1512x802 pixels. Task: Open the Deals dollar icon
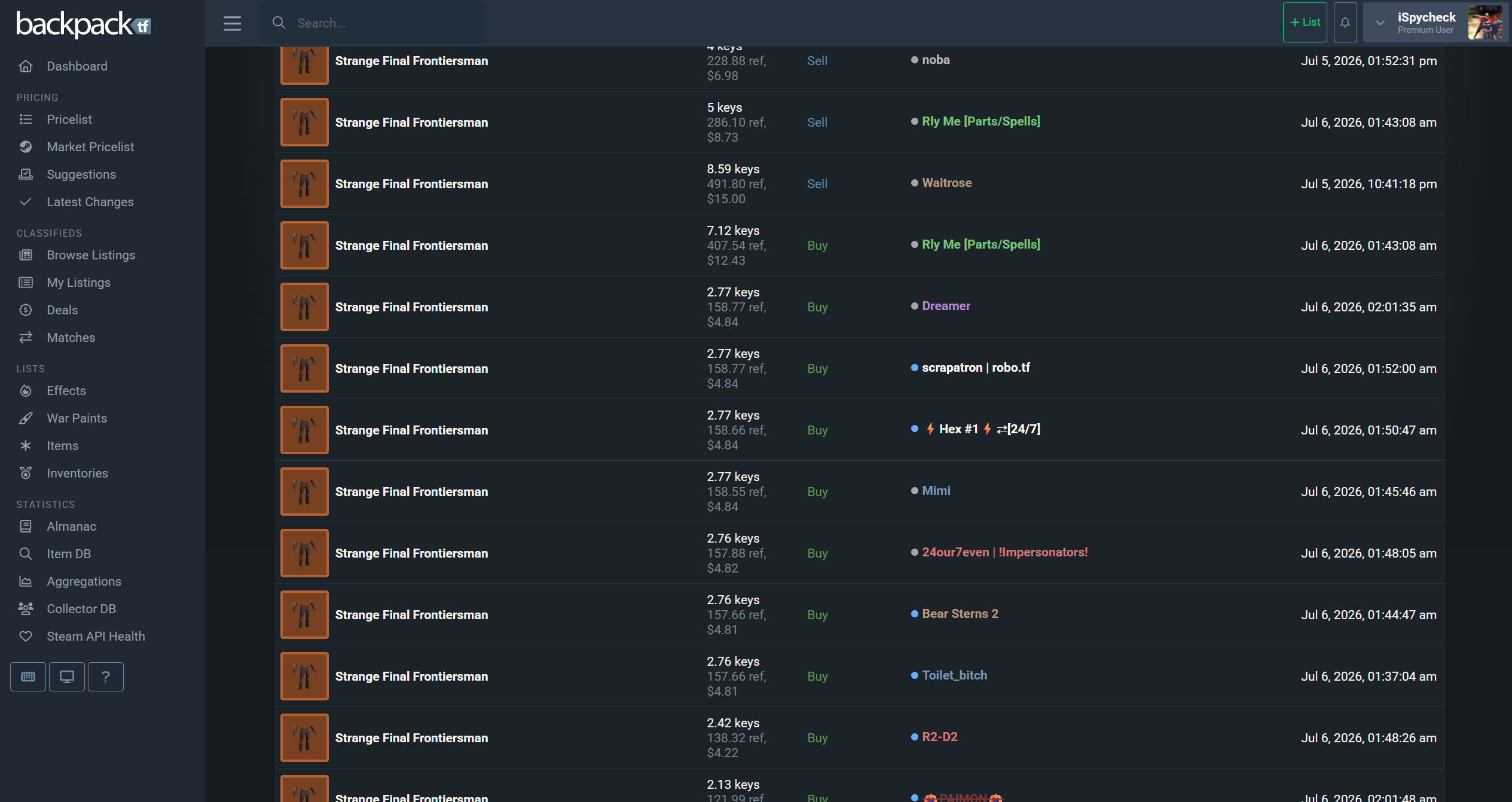[26, 310]
